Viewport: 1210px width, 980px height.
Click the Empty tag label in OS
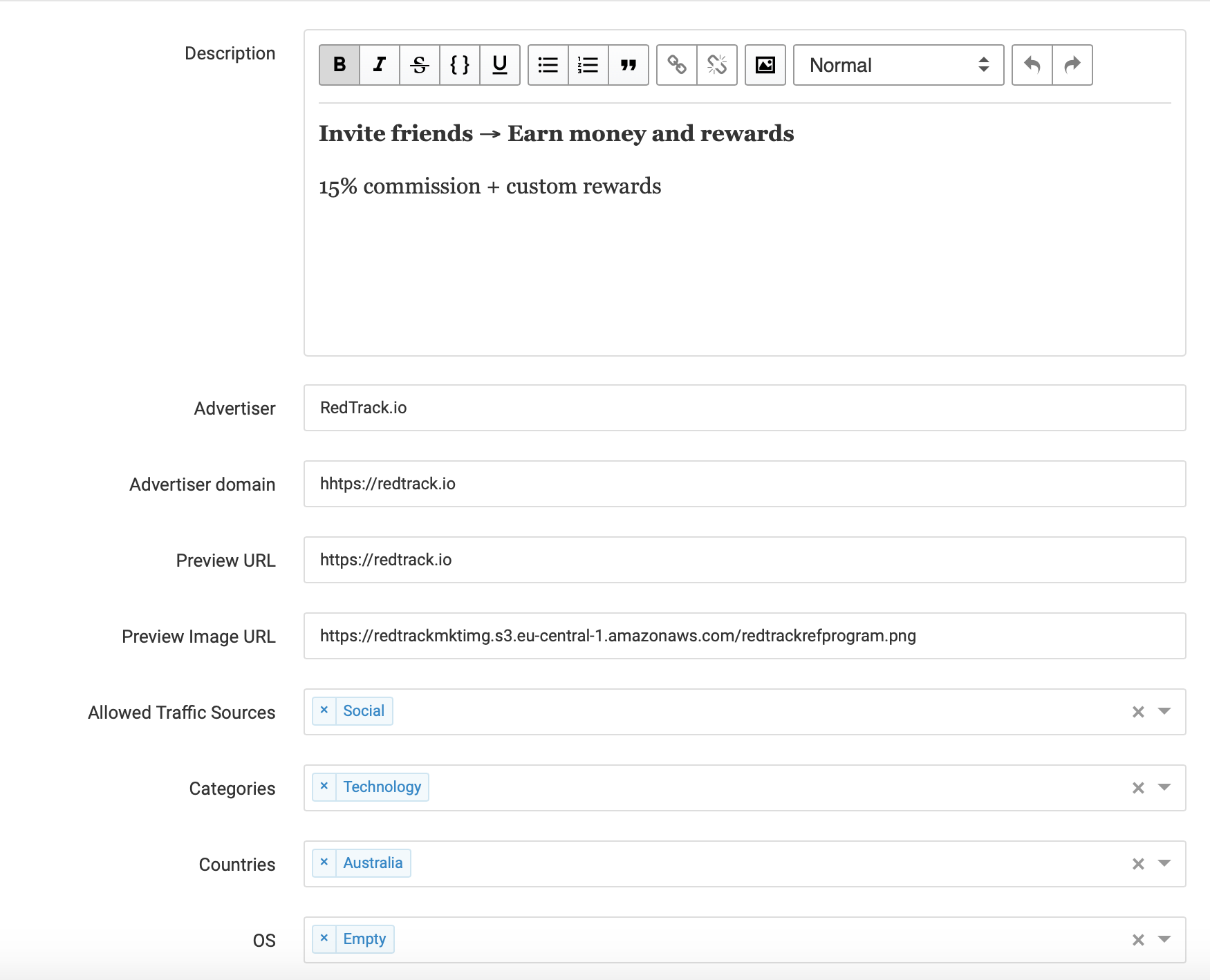(364, 939)
